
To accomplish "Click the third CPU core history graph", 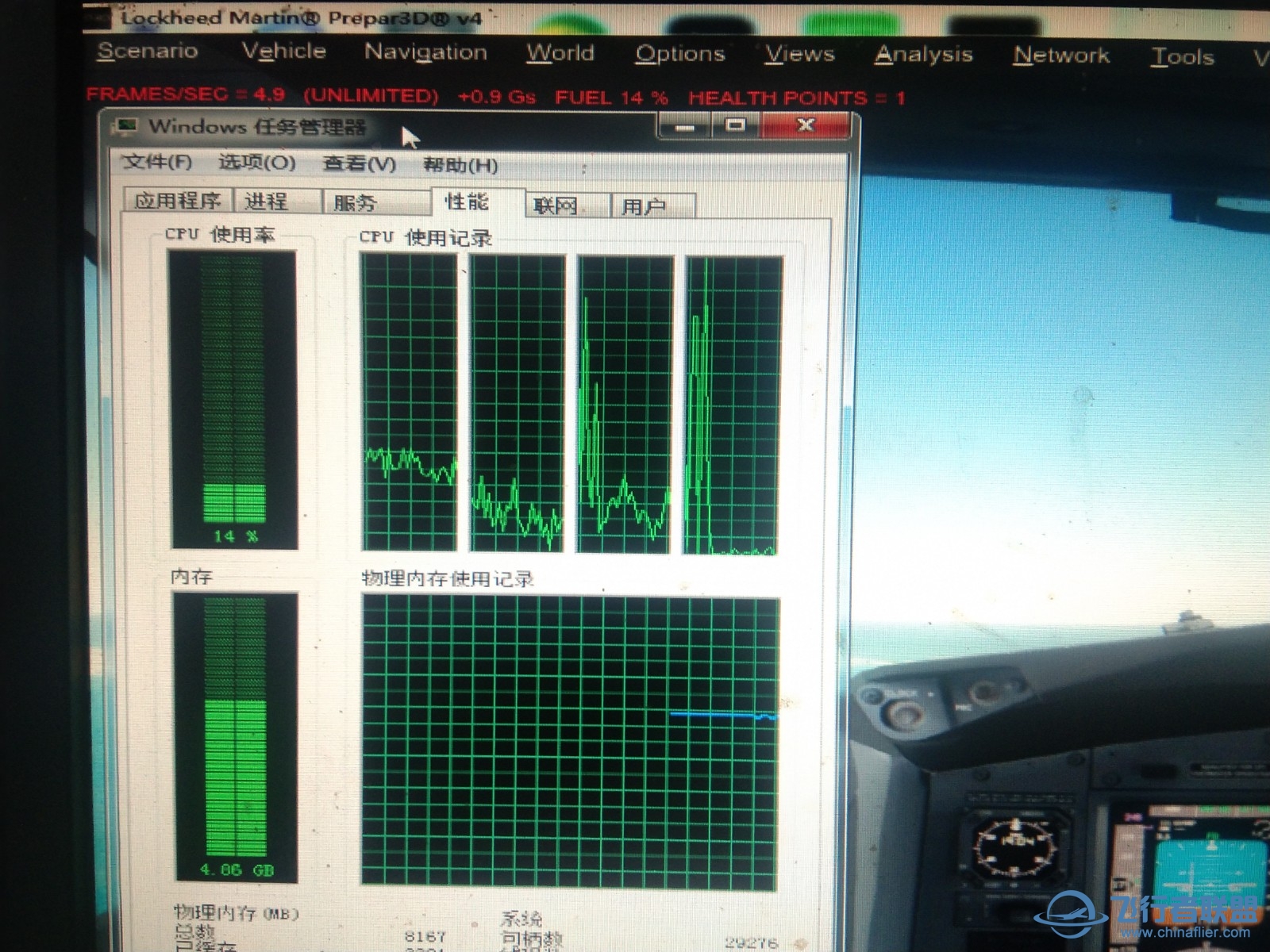I will 625,405.
